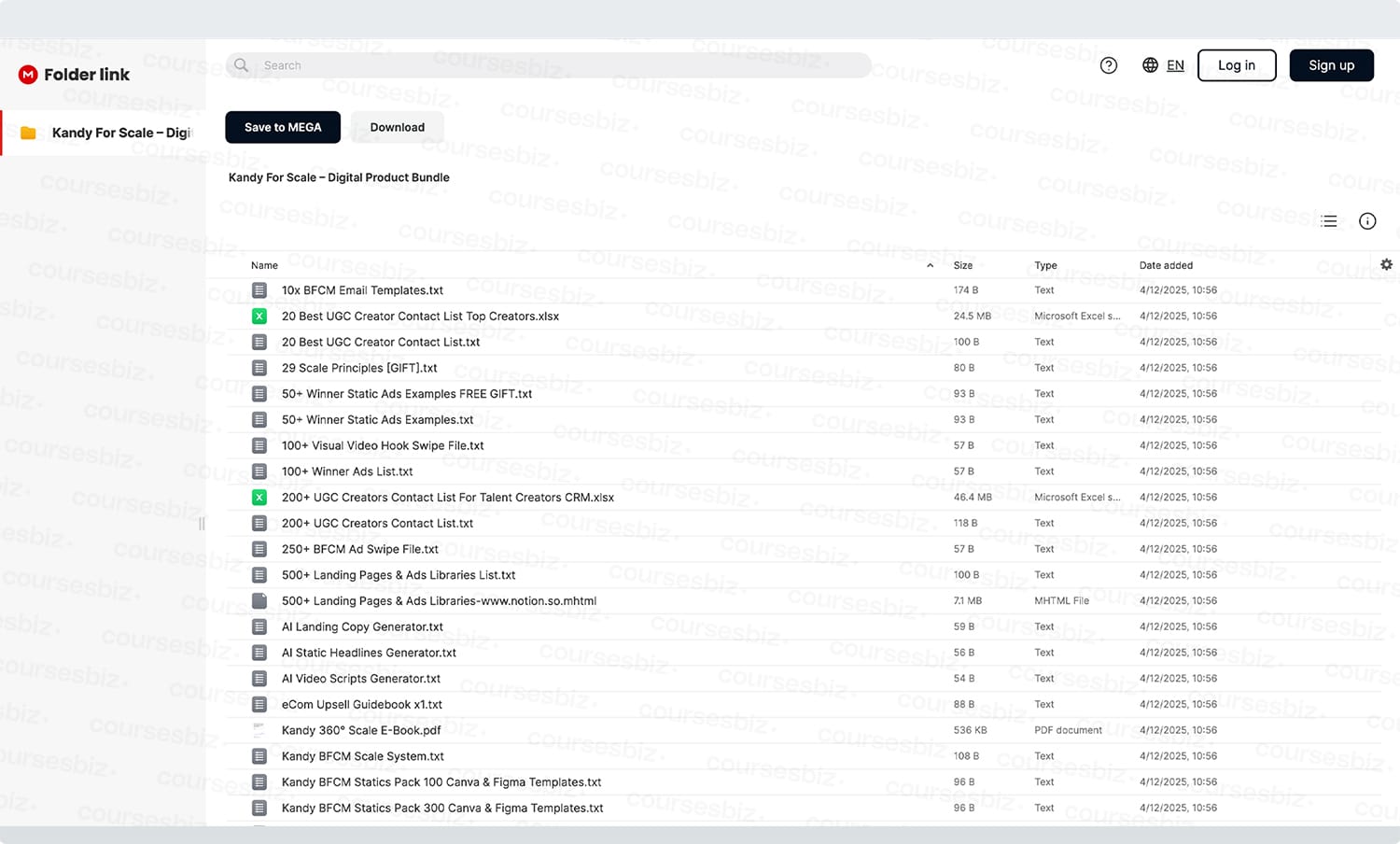1400x844 pixels.
Task: Click the Folder link title
Action: (87, 75)
